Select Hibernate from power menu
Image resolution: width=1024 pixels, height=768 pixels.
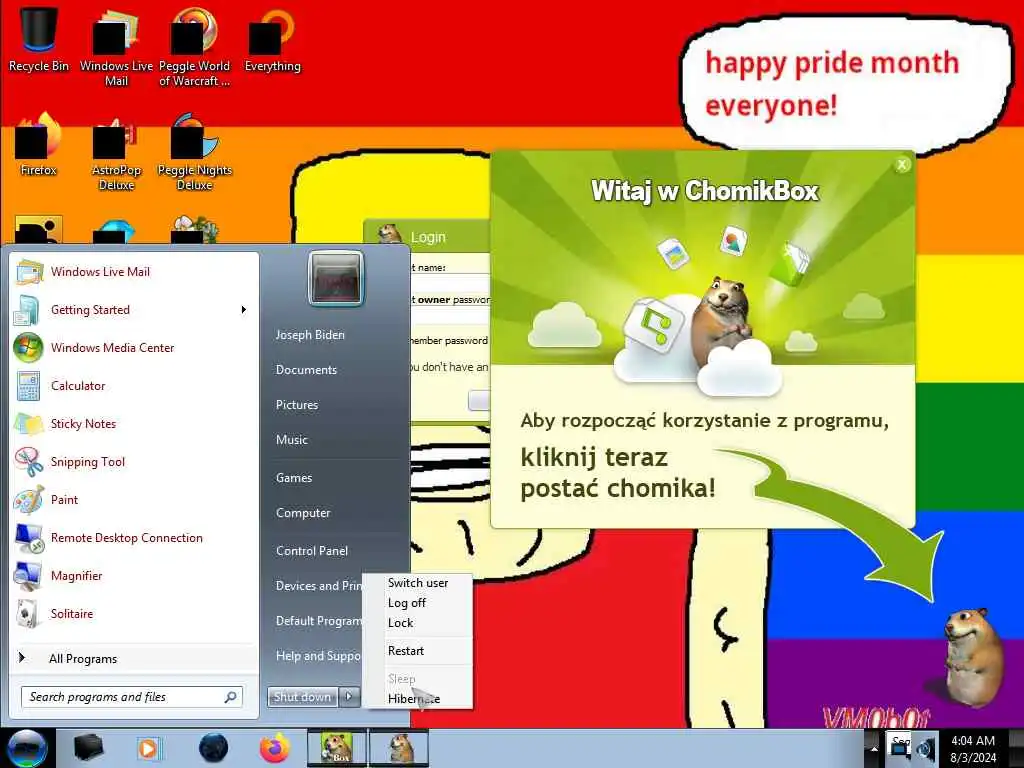pyautogui.click(x=417, y=698)
